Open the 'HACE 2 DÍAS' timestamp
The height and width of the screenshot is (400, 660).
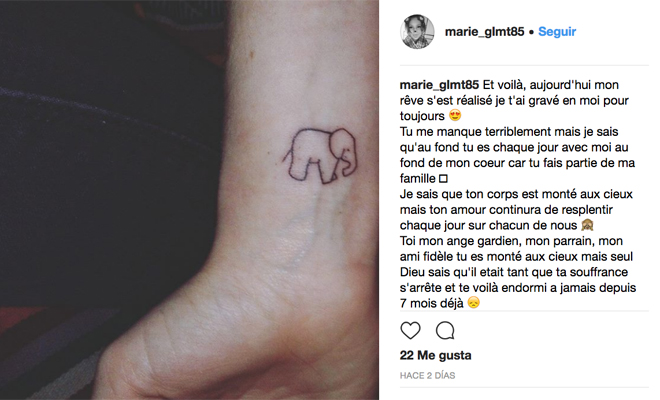pos(427,376)
